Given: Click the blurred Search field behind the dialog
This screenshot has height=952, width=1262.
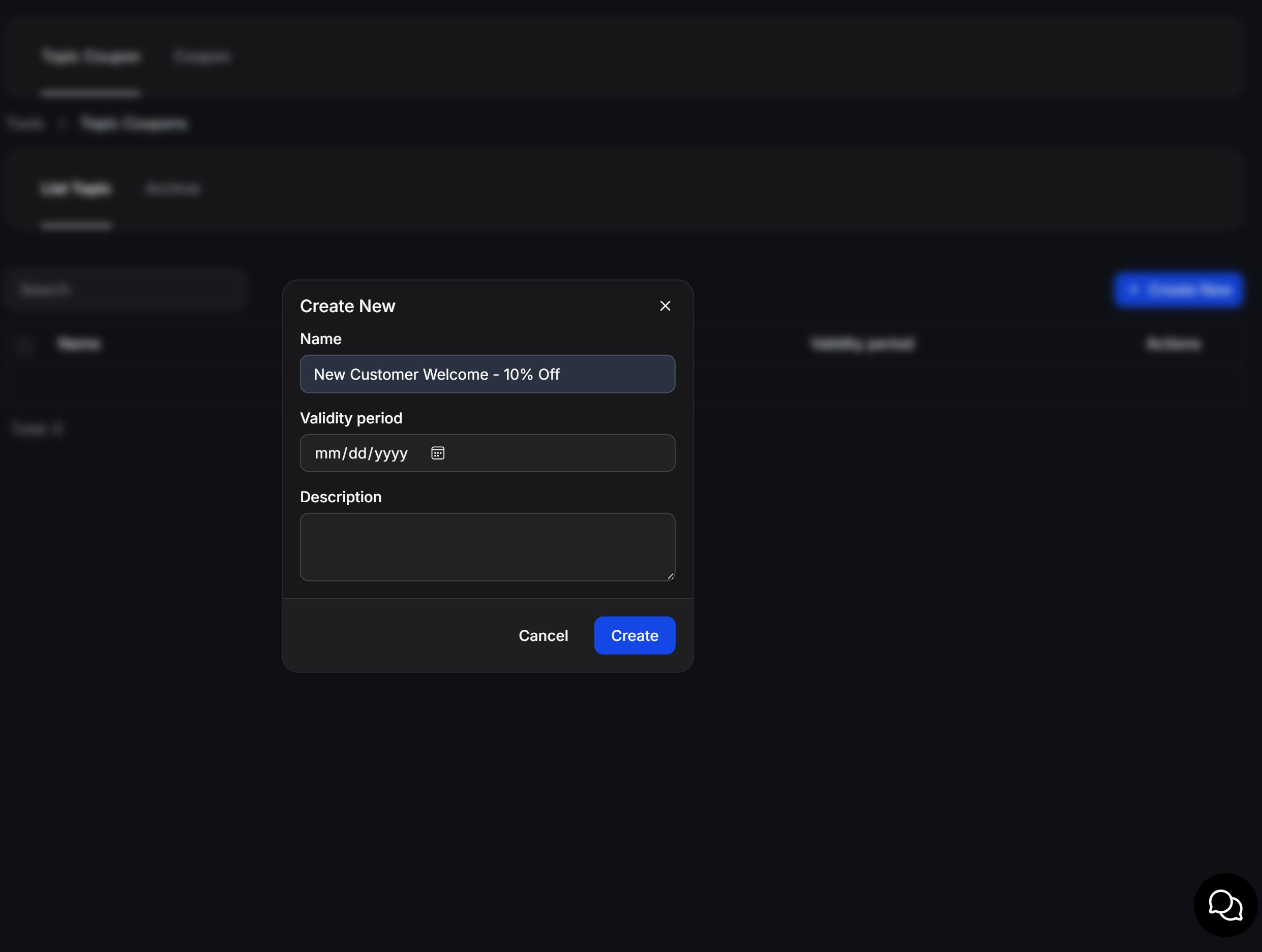Looking at the screenshot, I should coord(126,290).
